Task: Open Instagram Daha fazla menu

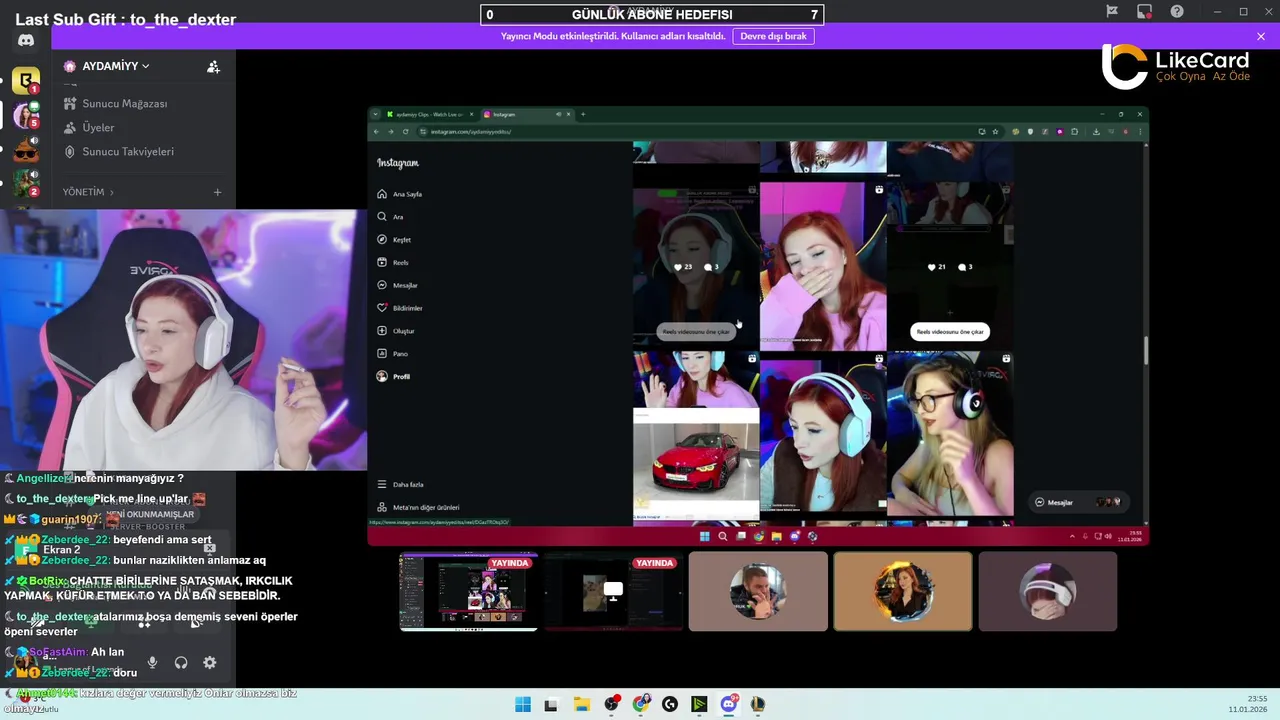Action: 401,484
